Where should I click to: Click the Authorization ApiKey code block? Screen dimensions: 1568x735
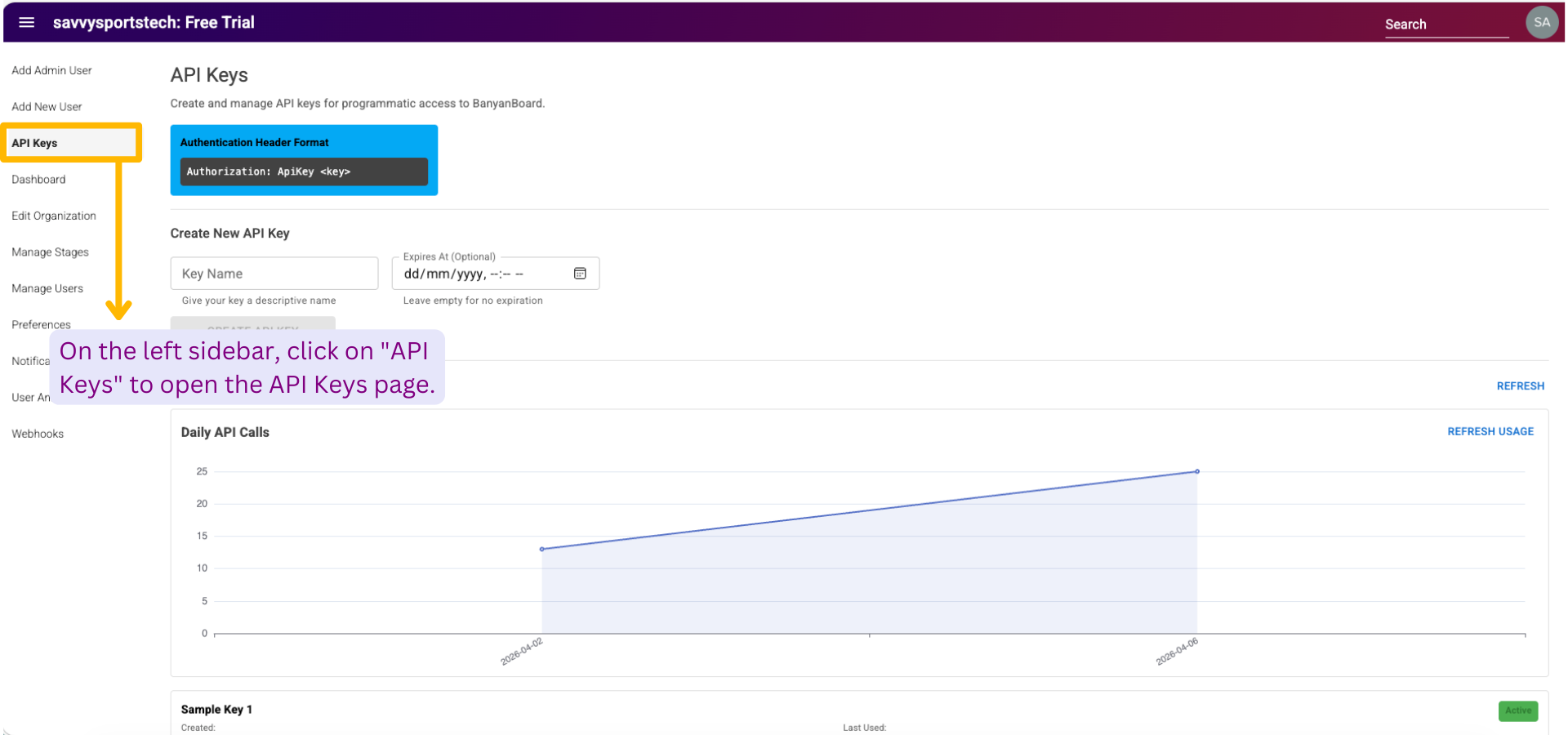[303, 171]
